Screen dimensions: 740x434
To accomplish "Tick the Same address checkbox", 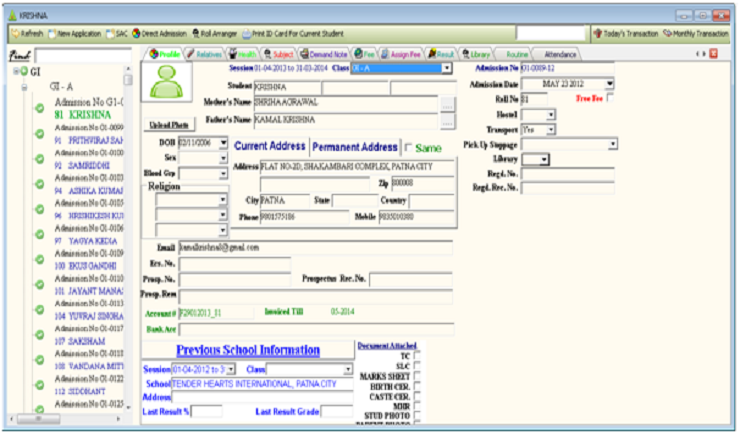I will [x=407, y=148].
